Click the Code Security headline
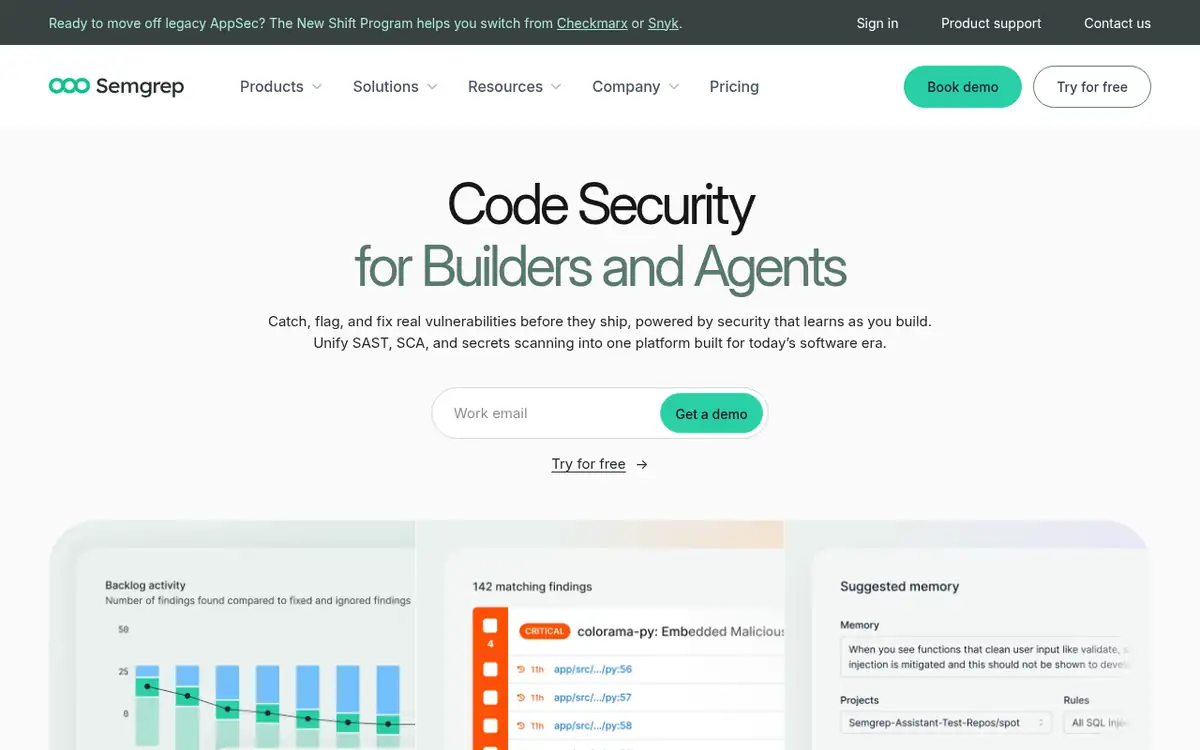 600,205
